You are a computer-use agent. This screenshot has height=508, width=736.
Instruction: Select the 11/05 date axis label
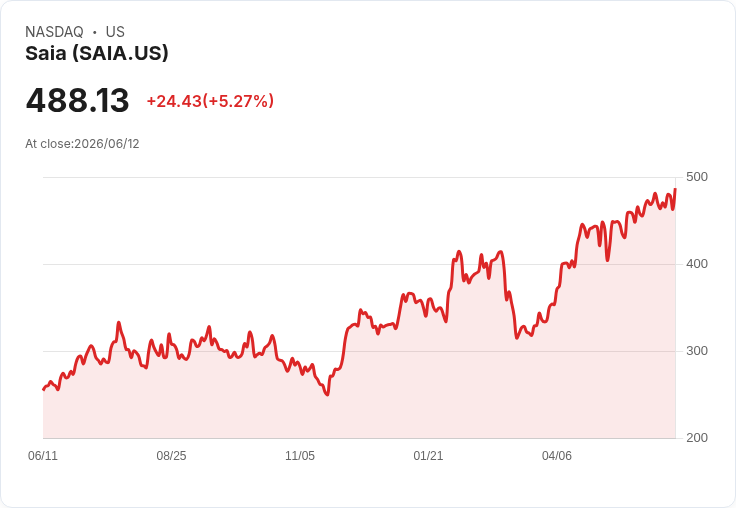coord(300,456)
